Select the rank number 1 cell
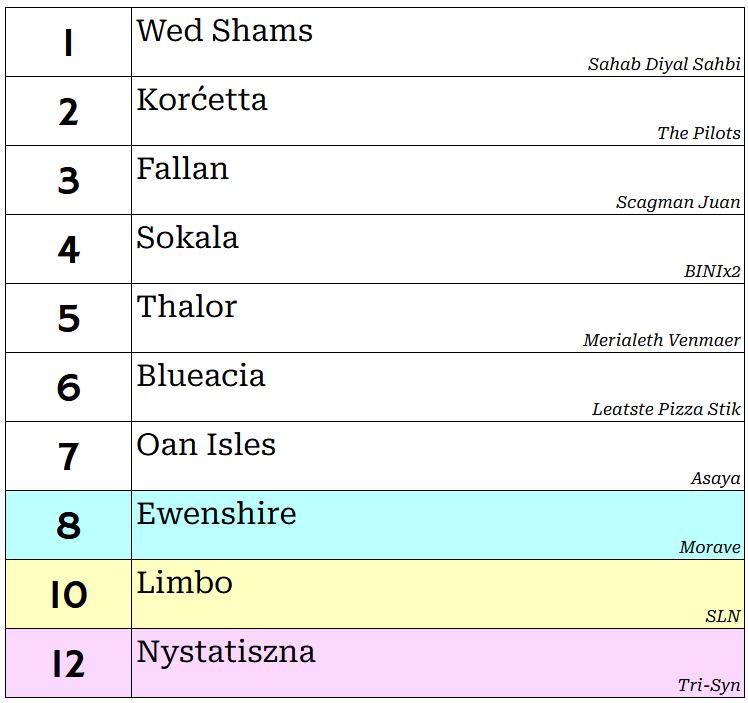The height and width of the screenshot is (703, 748). (x=68, y=42)
